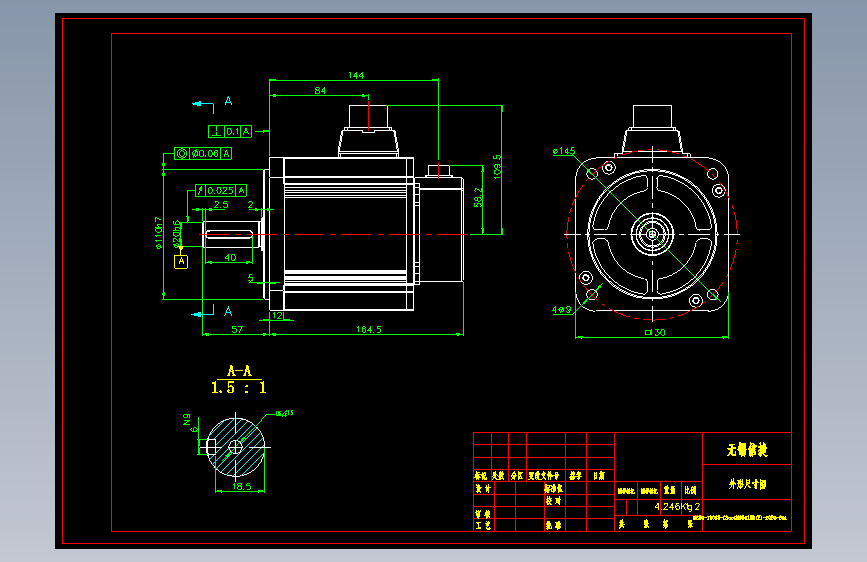This screenshot has height=562, width=867.
Task: Click the 外形尺寸图 drawing title
Action: click(747, 484)
